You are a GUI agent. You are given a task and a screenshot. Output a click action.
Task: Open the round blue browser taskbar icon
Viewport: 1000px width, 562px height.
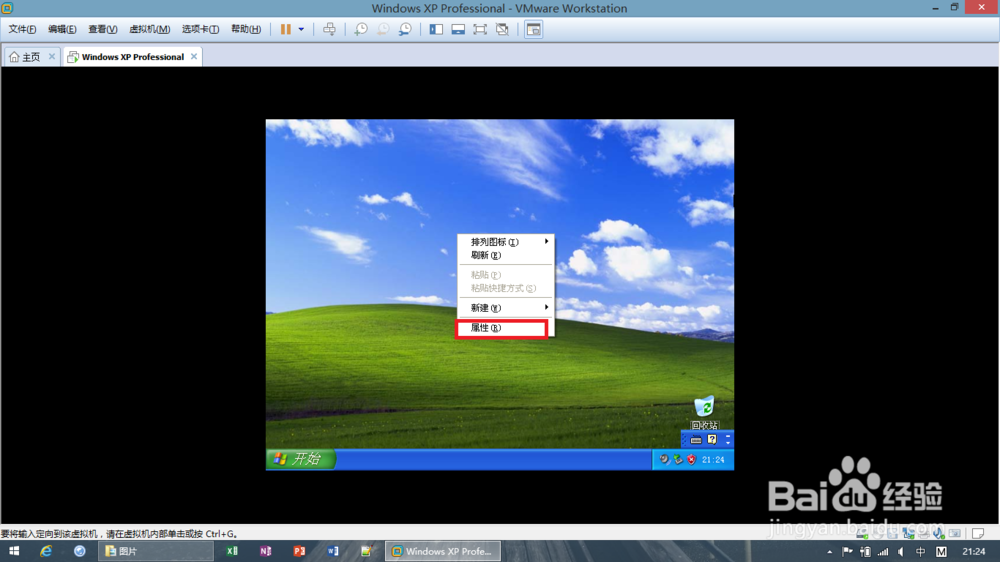80,551
